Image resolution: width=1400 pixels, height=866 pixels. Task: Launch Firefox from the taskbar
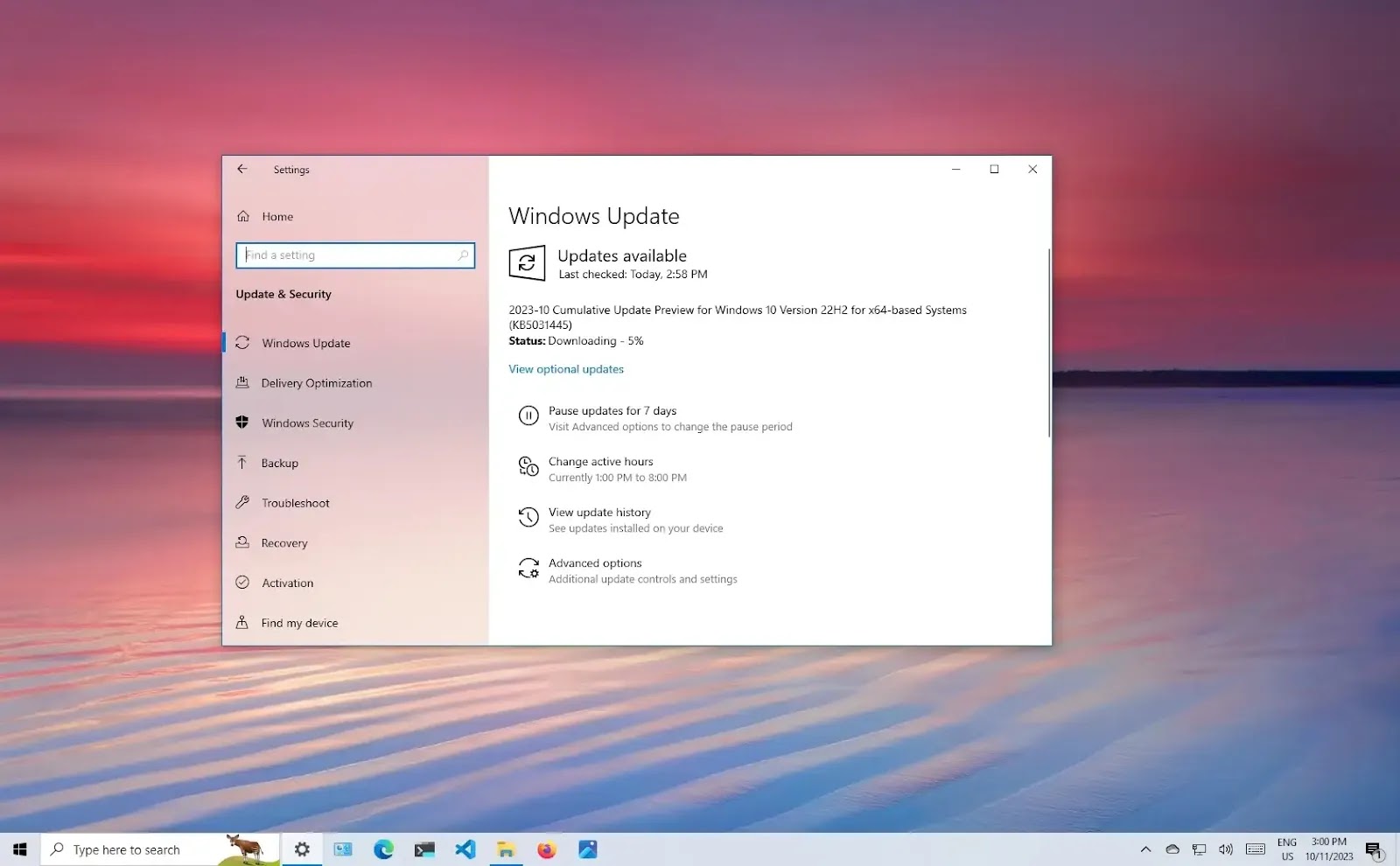tap(547, 849)
